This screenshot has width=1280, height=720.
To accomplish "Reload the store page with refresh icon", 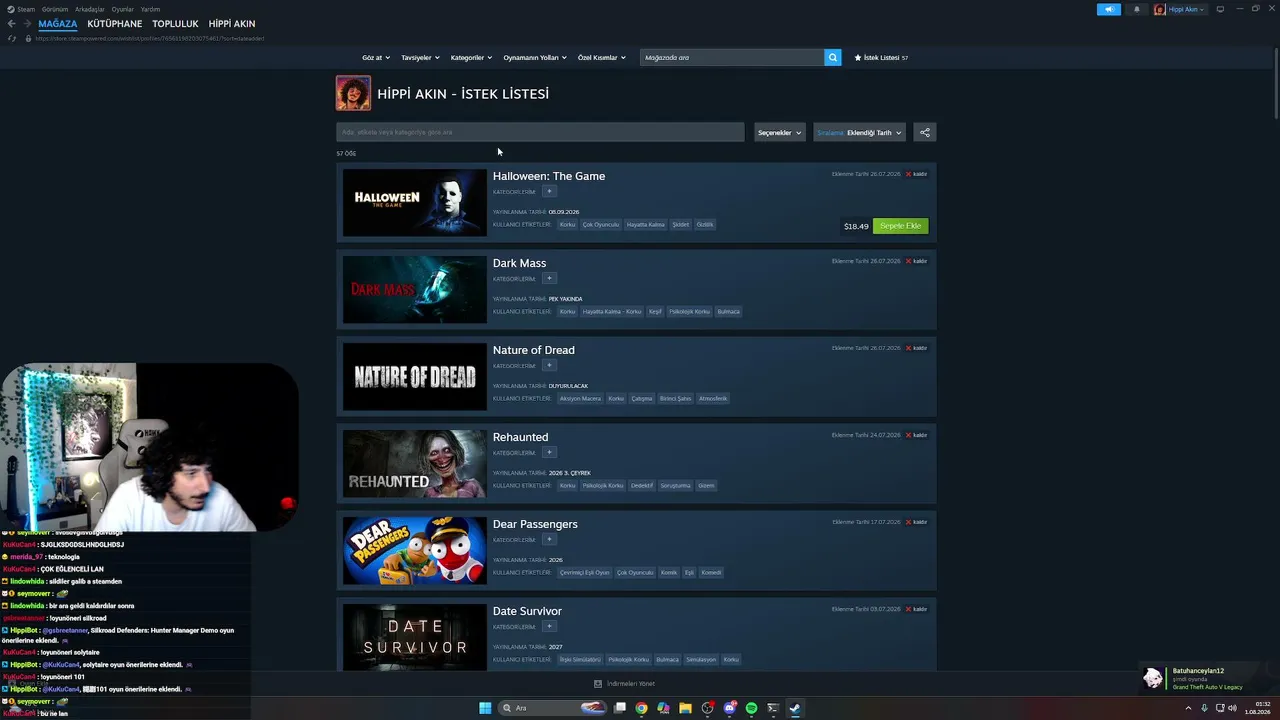I will [x=12, y=38].
